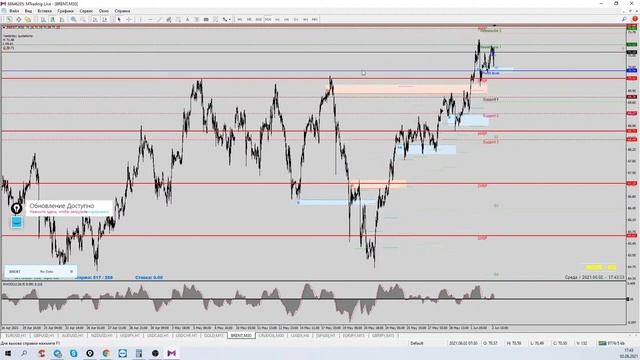Close the small BRENT panel
The width and height of the screenshot is (640, 360).
pyautogui.click(x=71, y=271)
